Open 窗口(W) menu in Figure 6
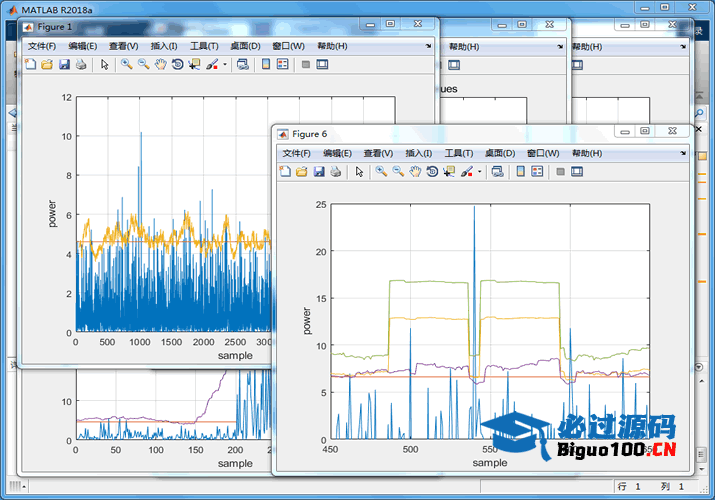This screenshot has height=500, width=715. coord(543,153)
